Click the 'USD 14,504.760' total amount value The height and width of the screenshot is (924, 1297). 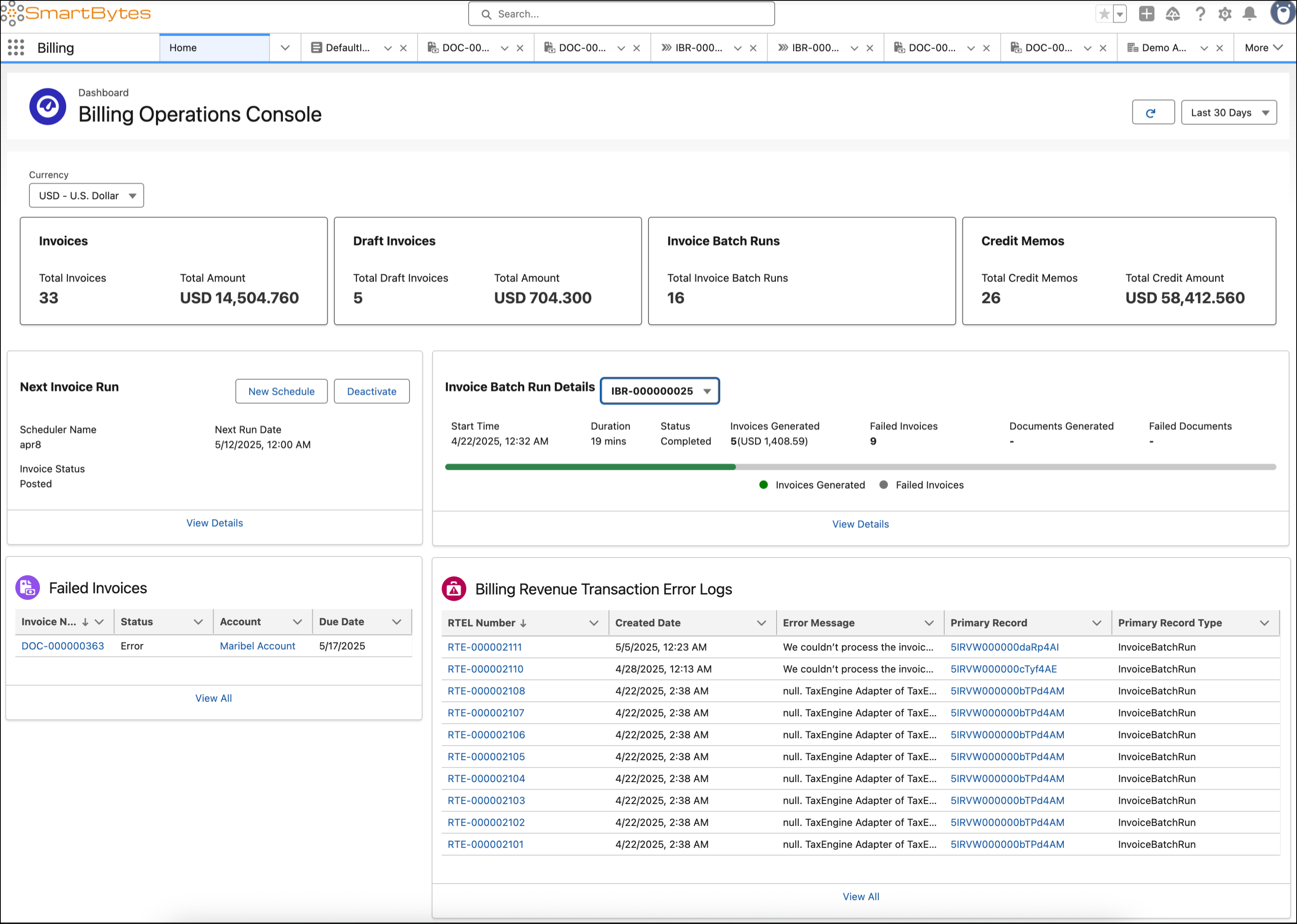tap(239, 298)
